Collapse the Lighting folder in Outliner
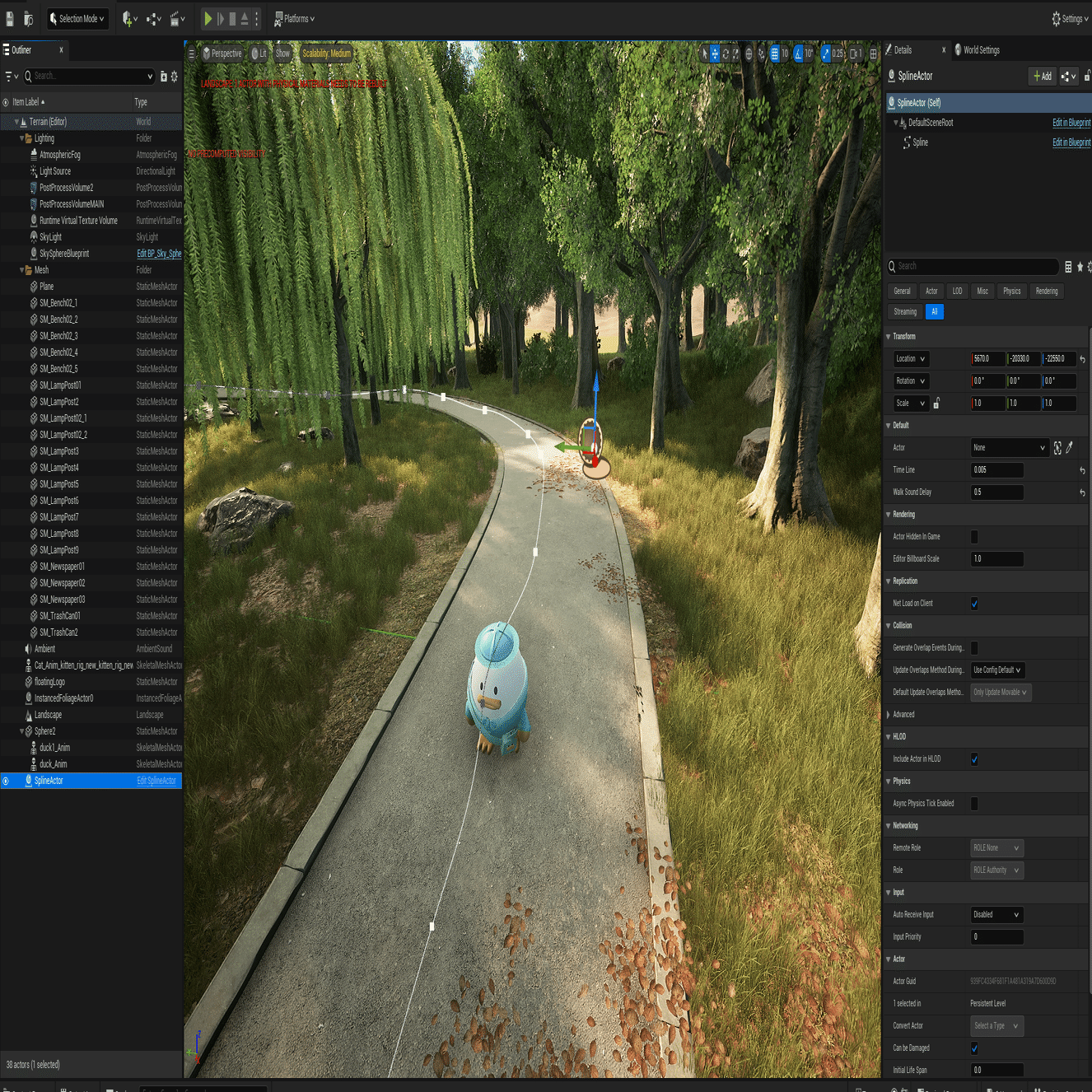This screenshot has height=1092, width=1092. (22, 138)
